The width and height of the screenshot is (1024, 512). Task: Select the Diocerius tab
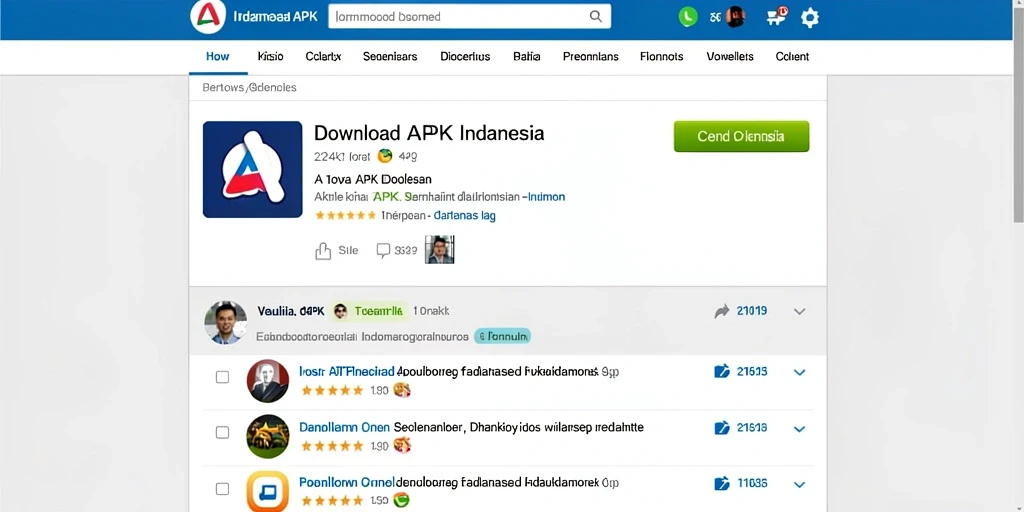[465, 57]
